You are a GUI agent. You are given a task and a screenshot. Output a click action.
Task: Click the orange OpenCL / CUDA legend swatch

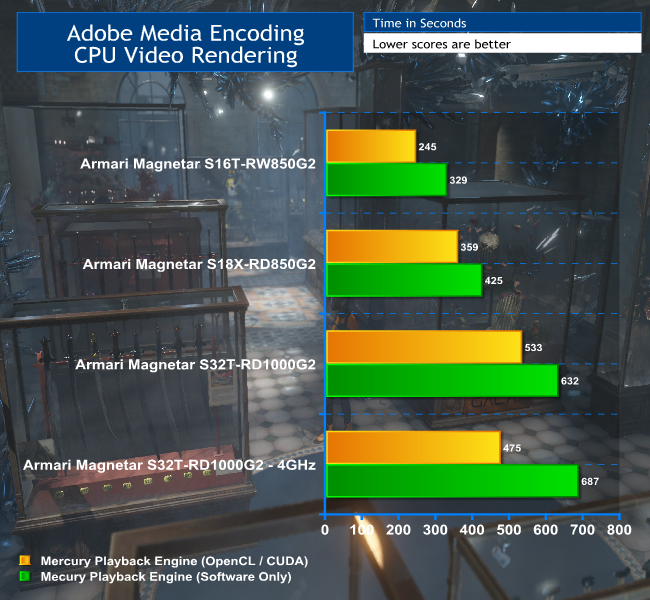pyautogui.click(x=25, y=561)
